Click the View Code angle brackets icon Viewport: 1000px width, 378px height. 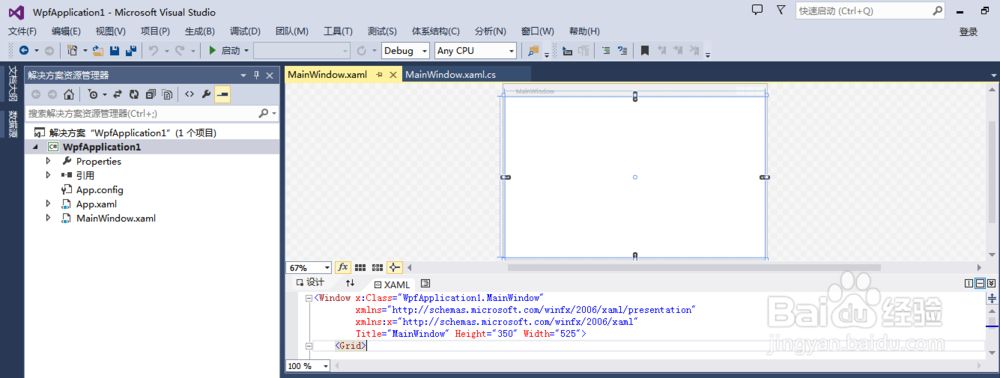(x=189, y=94)
